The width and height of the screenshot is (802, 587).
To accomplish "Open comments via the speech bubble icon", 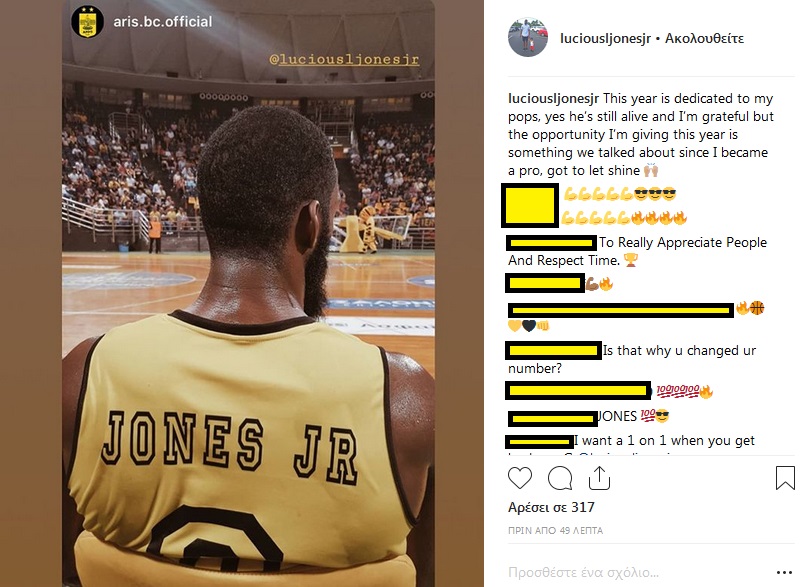I will [x=560, y=478].
